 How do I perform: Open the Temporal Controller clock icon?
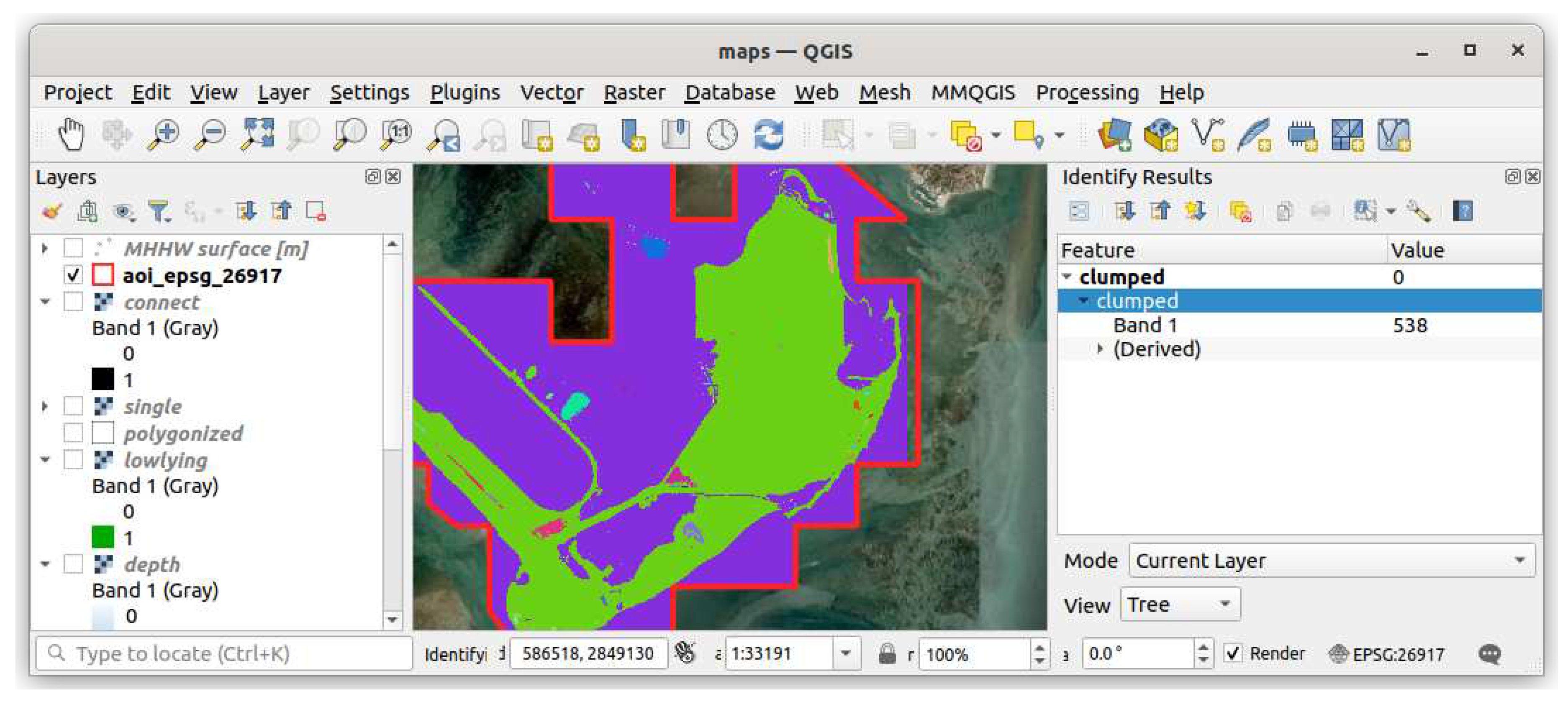[722, 134]
